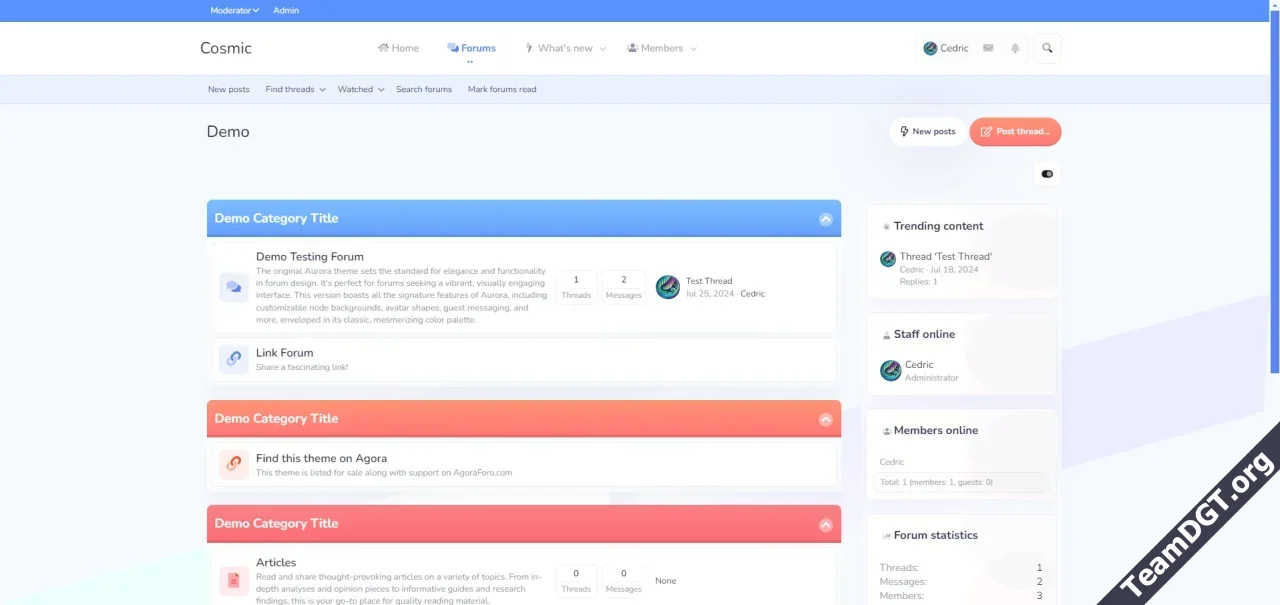The height and width of the screenshot is (605, 1280).
Task: Click the Find this theme link icon
Action: click(x=234, y=464)
